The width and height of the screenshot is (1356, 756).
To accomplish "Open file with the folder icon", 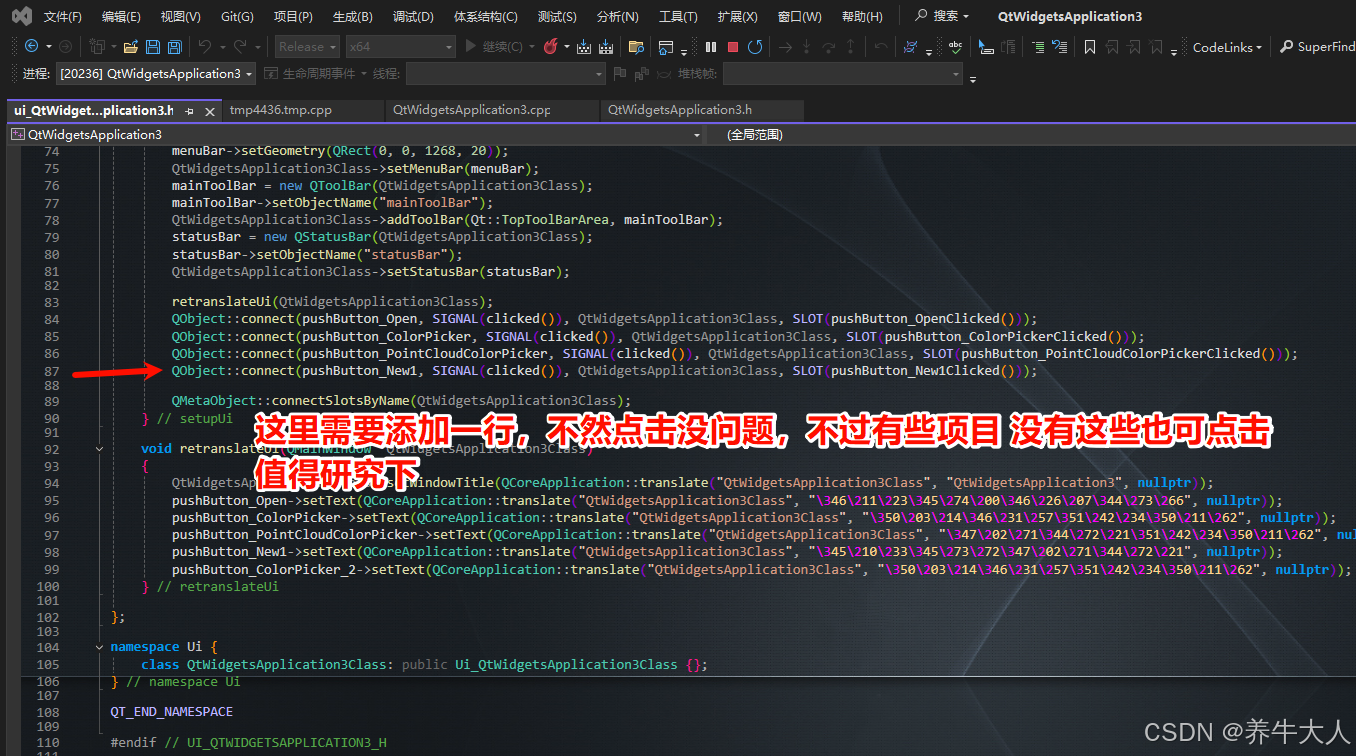I will point(130,46).
